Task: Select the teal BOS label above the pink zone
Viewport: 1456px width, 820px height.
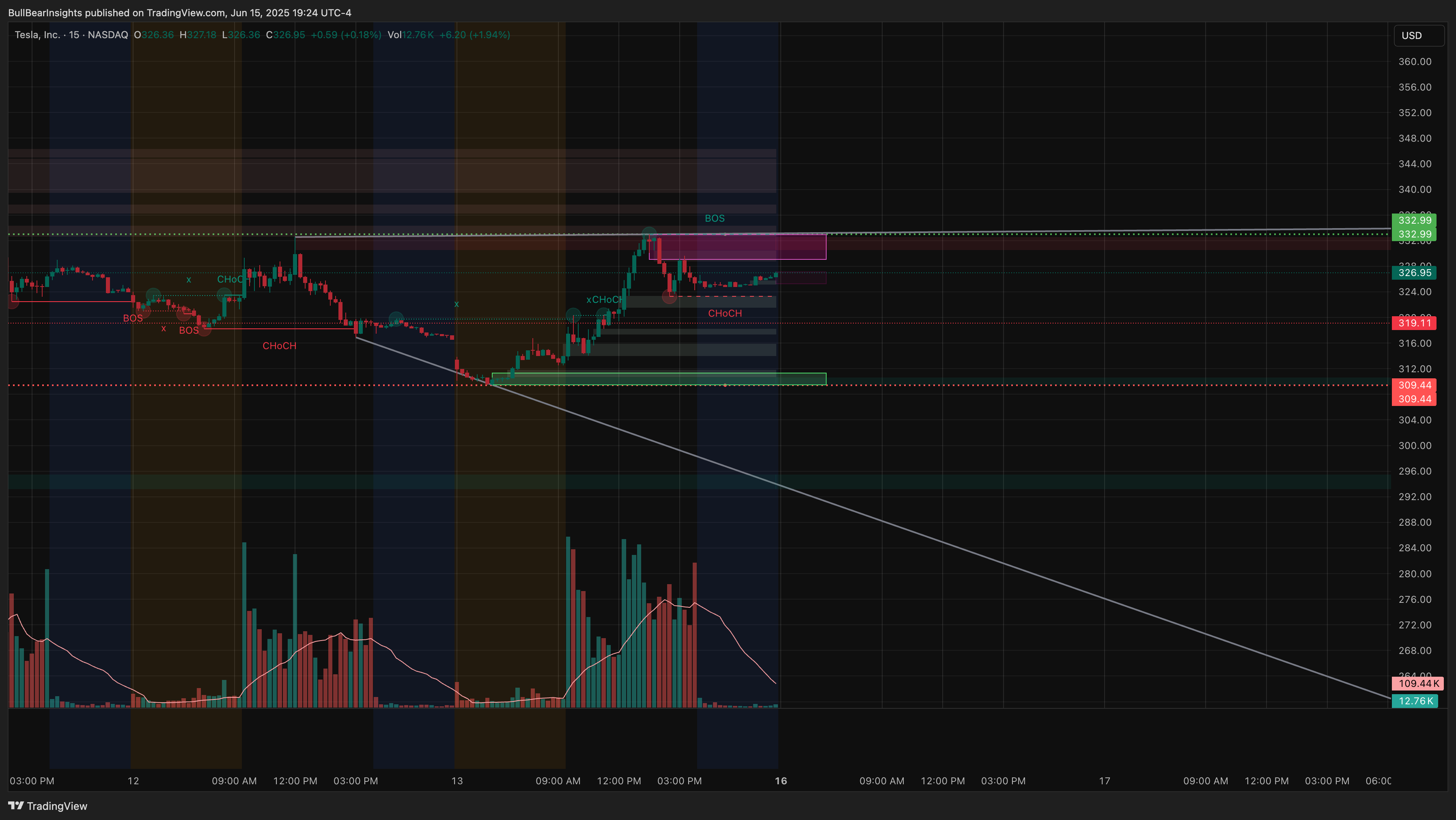Action: pos(715,218)
